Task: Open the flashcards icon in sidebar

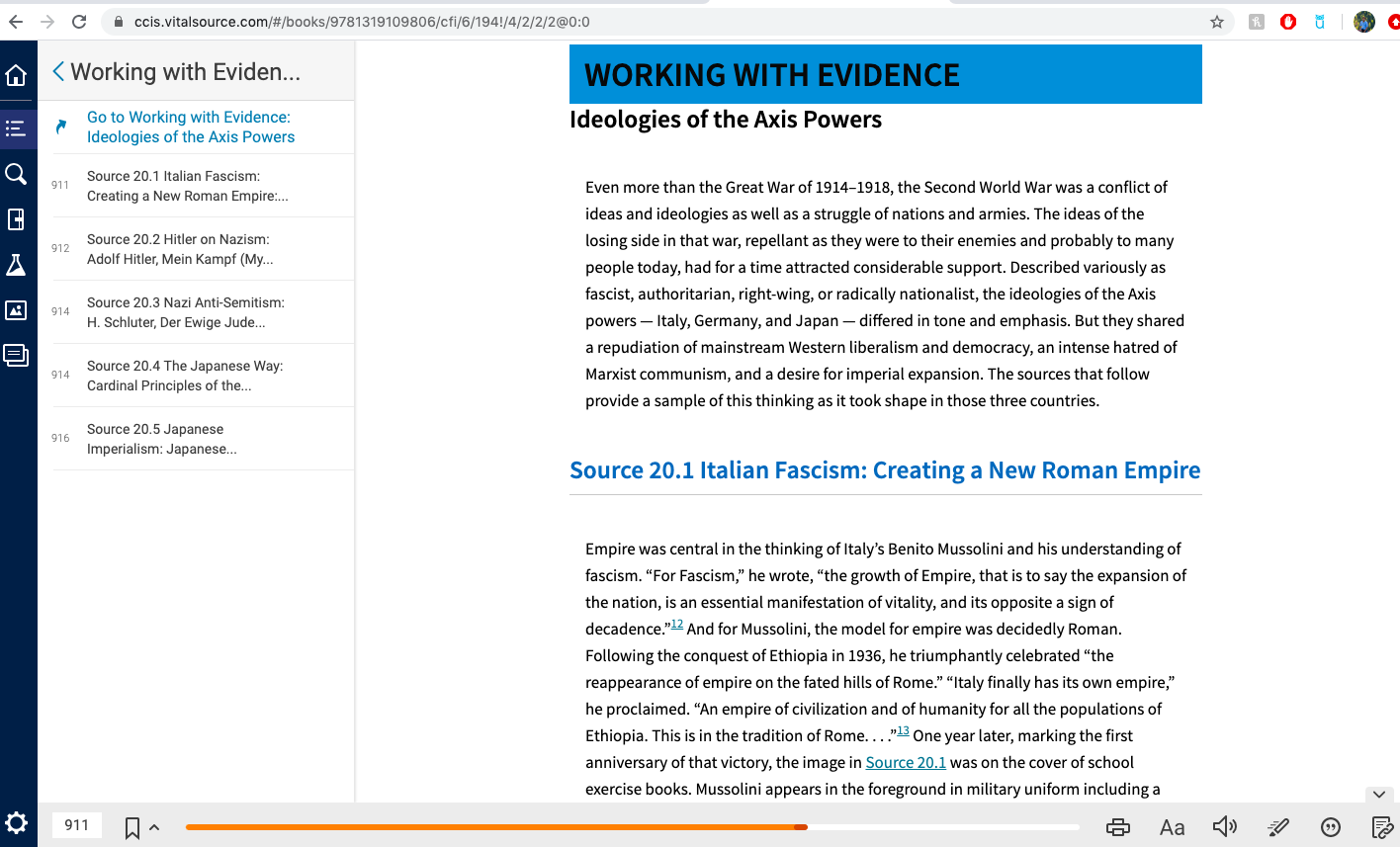Action: point(16,219)
